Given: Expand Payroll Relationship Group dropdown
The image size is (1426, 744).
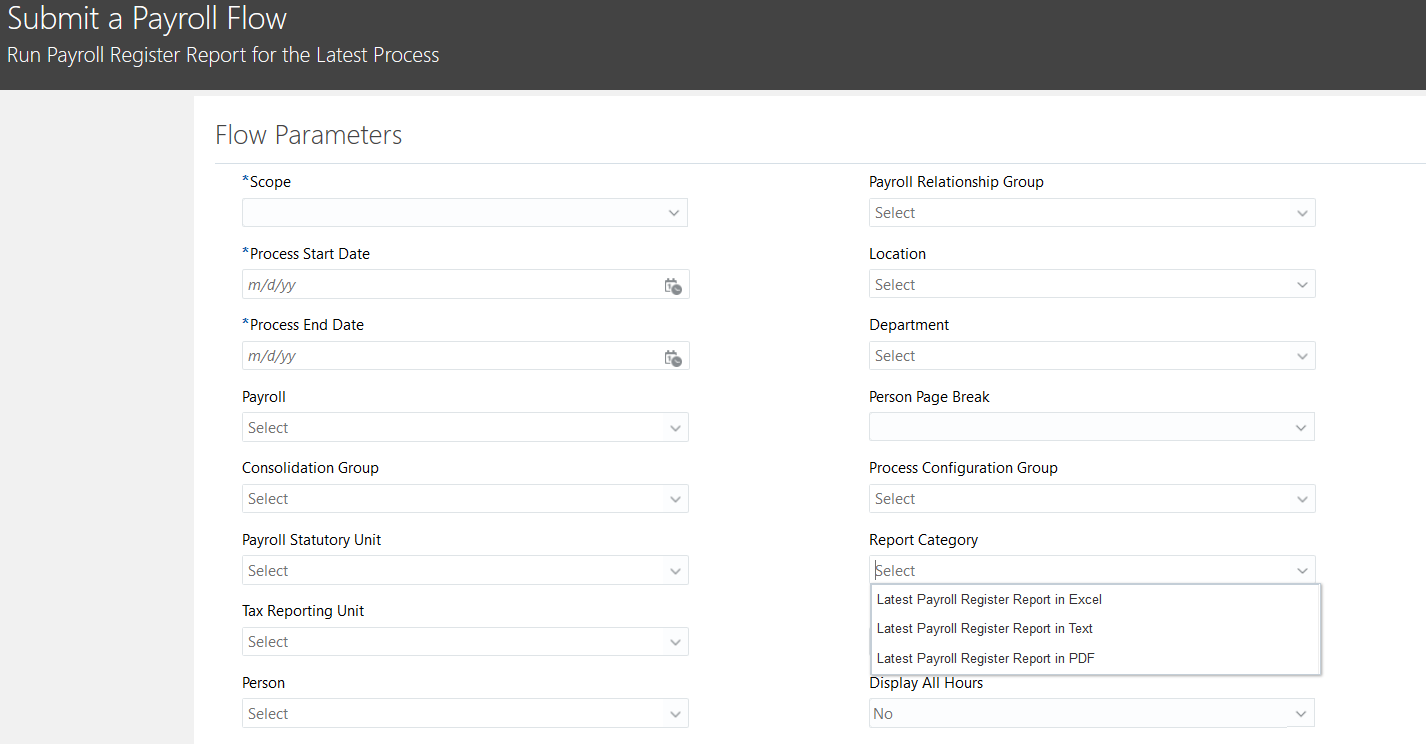Looking at the screenshot, I should pos(1302,213).
